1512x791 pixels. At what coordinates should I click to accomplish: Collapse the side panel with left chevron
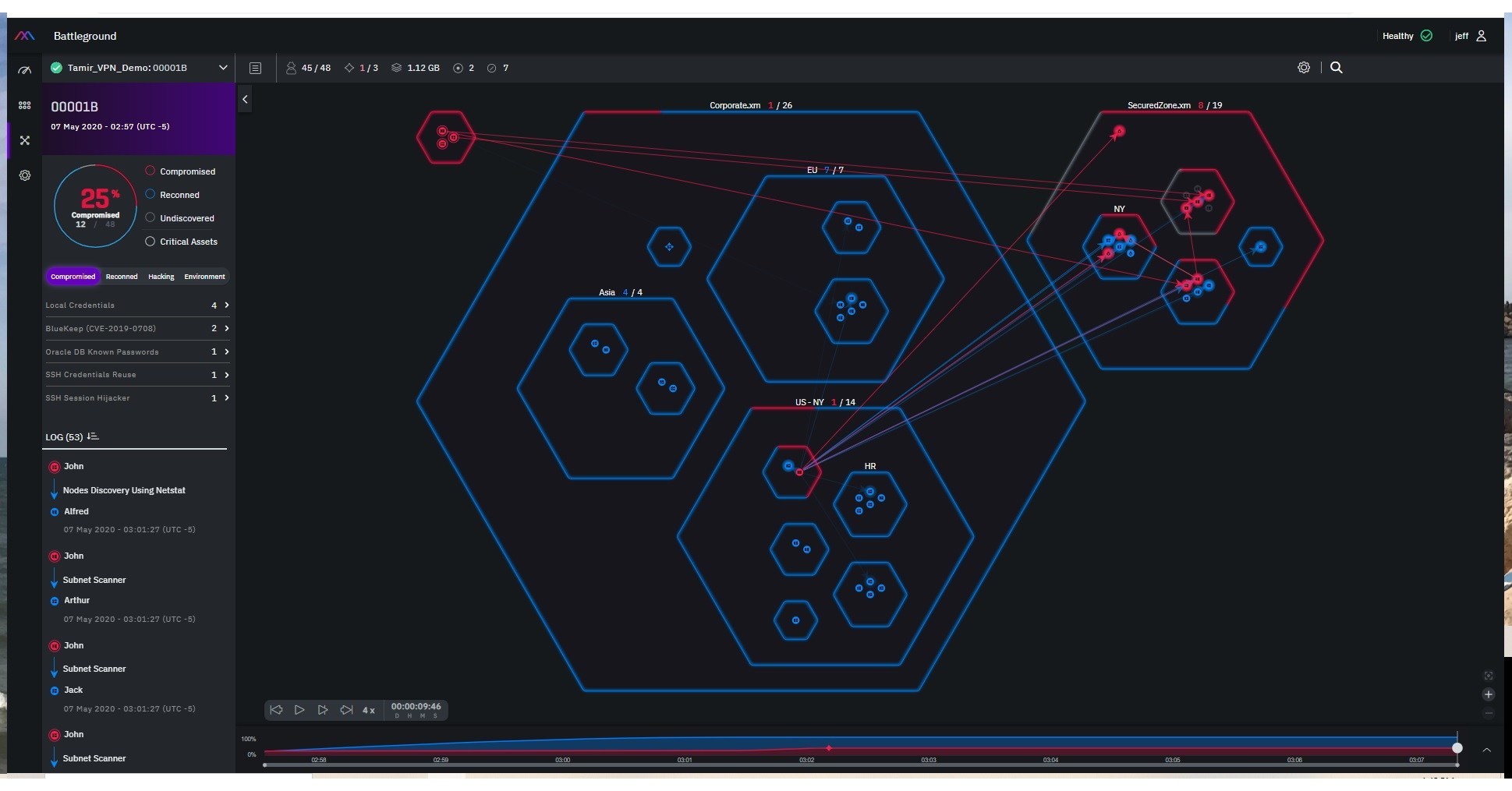point(245,100)
